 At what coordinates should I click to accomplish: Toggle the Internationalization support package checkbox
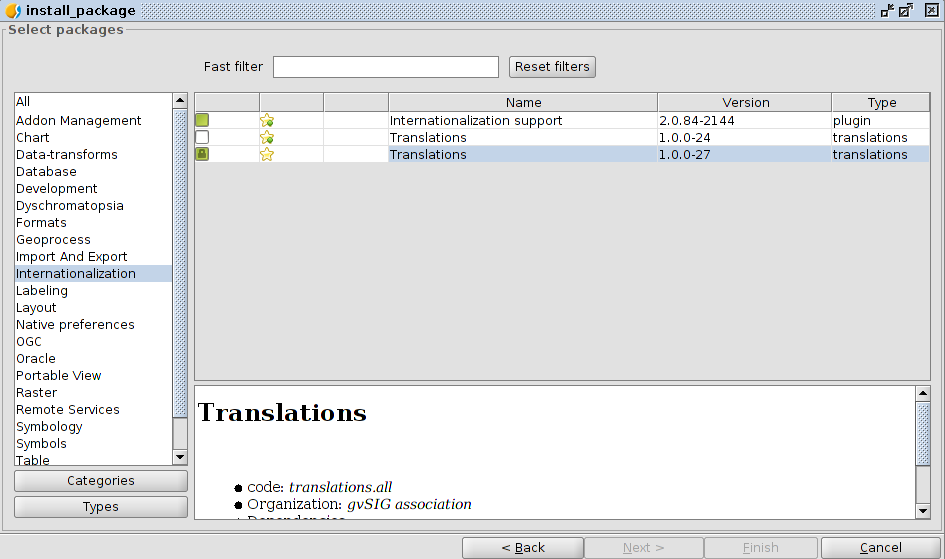pyautogui.click(x=202, y=121)
